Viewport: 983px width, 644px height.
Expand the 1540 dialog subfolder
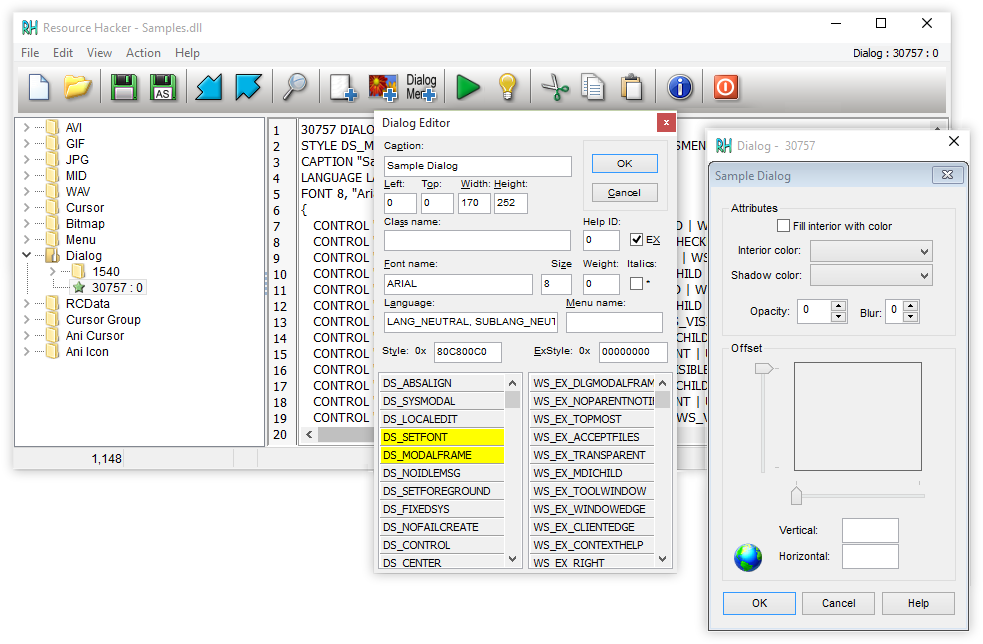click(x=53, y=272)
